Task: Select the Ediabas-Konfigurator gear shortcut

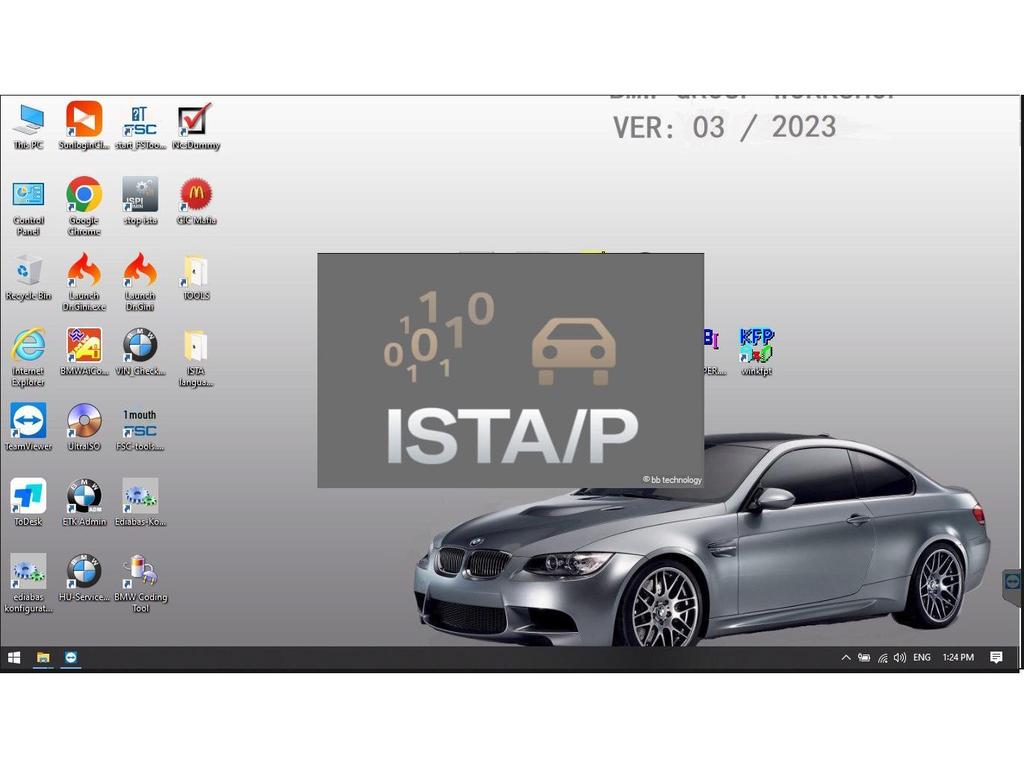Action: click(140, 497)
